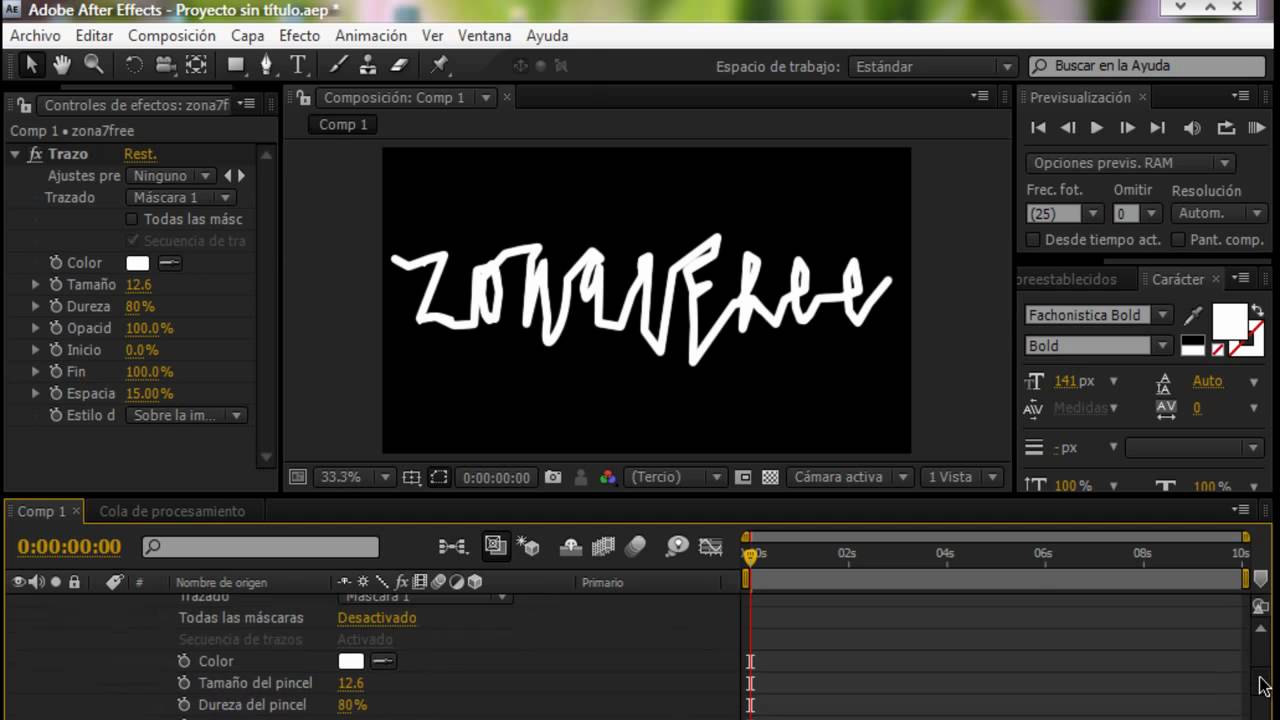The height and width of the screenshot is (720, 1280).
Task: Select the Clone Stamp tool
Action: [367, 65]
